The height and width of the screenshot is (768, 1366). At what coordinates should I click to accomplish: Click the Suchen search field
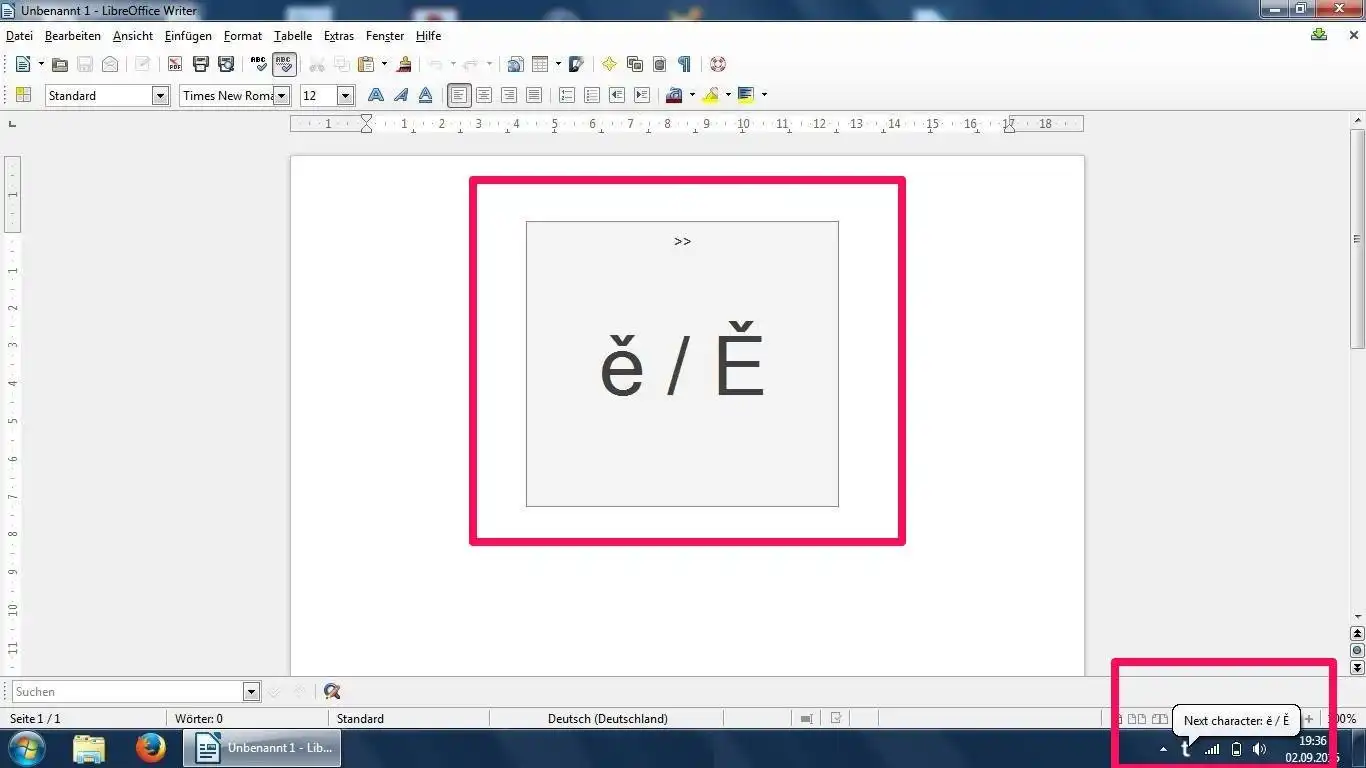pos(127,692)
